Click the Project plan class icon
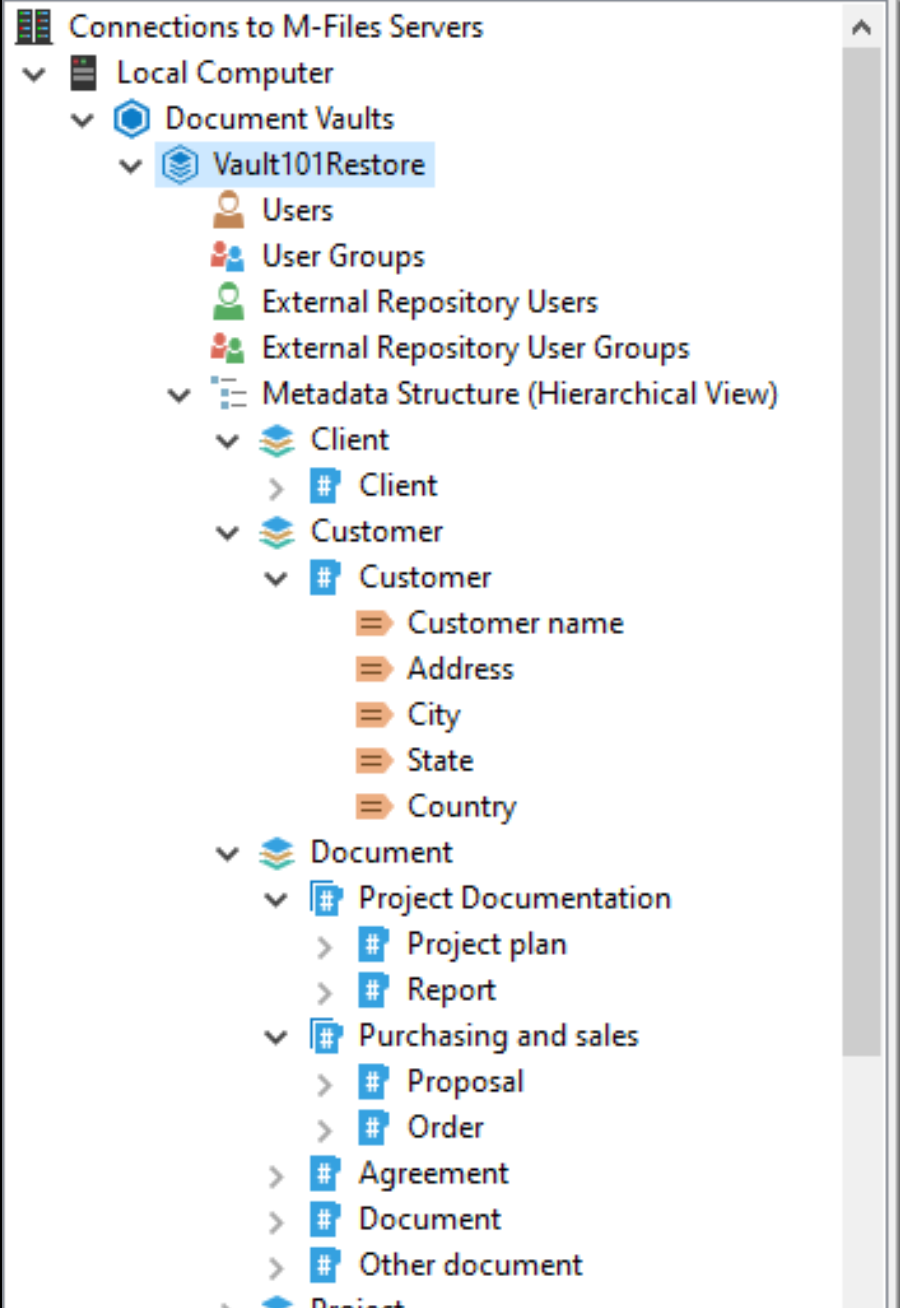Viewport: 900px width, 1308px height. point(373,945)
